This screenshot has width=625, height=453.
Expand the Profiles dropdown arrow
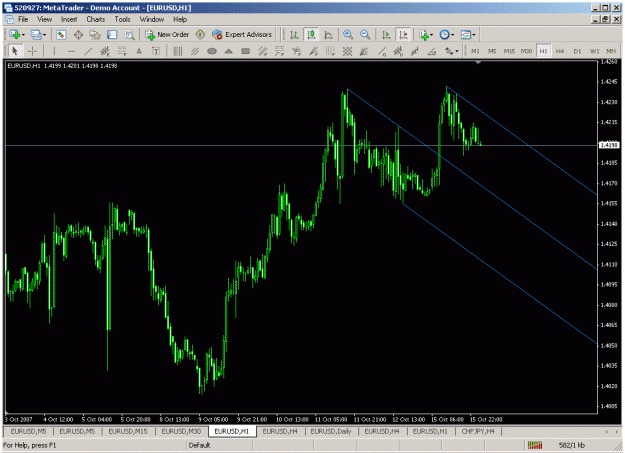[x=44, y=35]
